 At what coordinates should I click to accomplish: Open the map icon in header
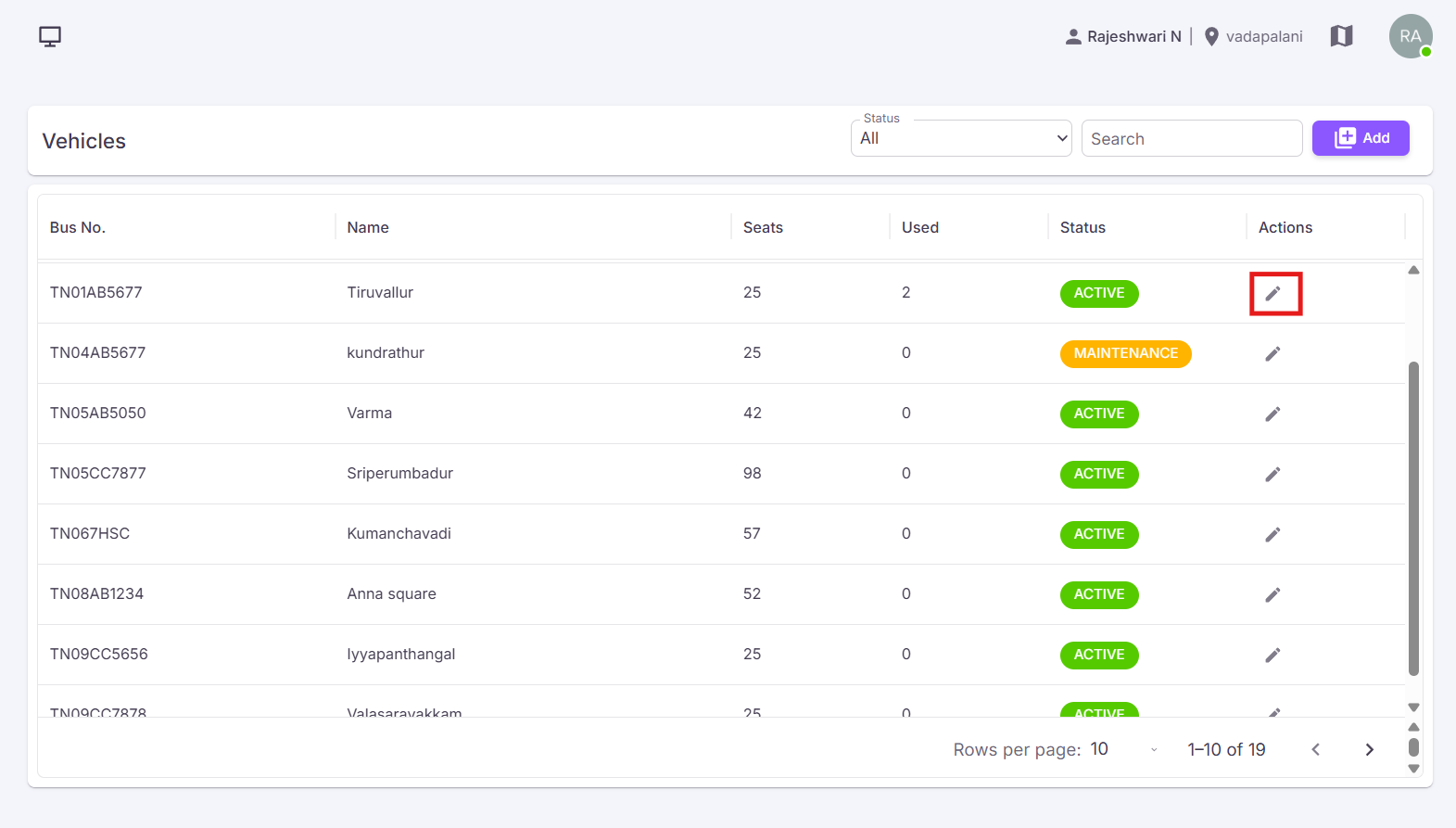click(1341, 36)
